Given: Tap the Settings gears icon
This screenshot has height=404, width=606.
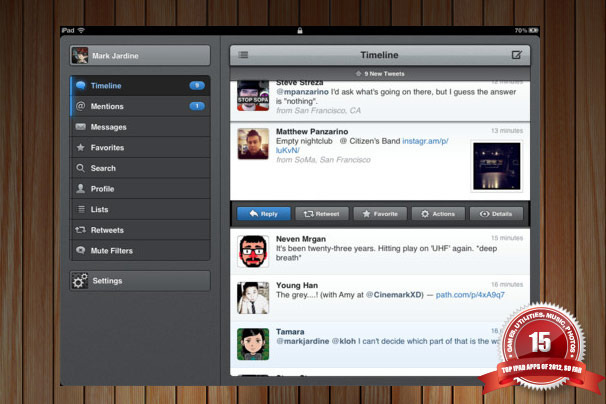Looking at the screenshot, I should click(80, 281).
